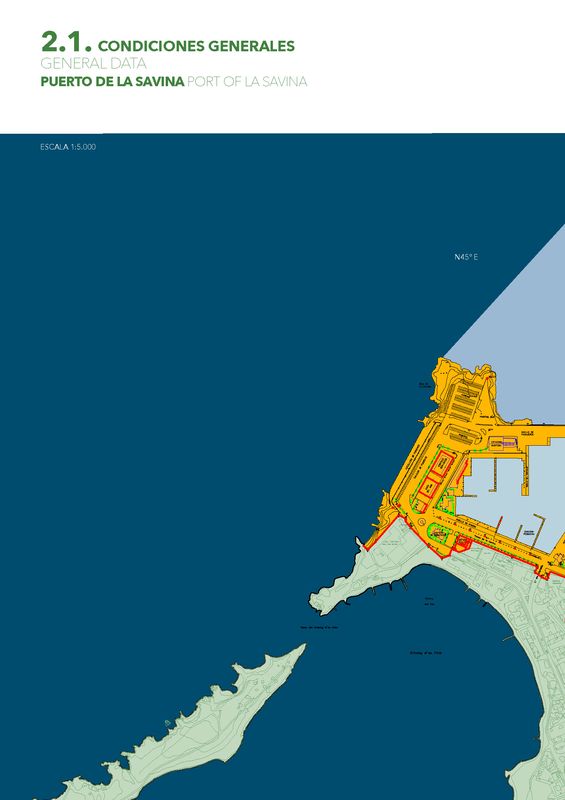This screenshot has width=565, height=800.
Task: Click the PORT OF LA SAVINA label
Action: (x=248, y=82)
